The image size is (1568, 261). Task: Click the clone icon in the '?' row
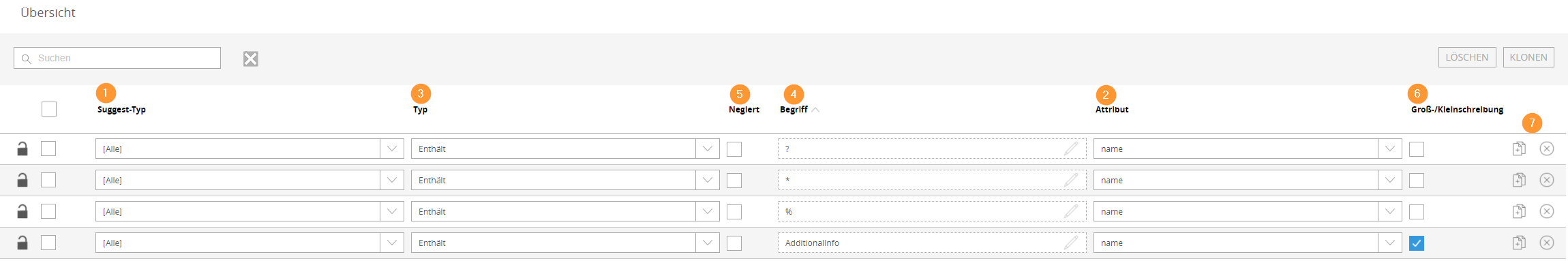(x=1519, y=149)
